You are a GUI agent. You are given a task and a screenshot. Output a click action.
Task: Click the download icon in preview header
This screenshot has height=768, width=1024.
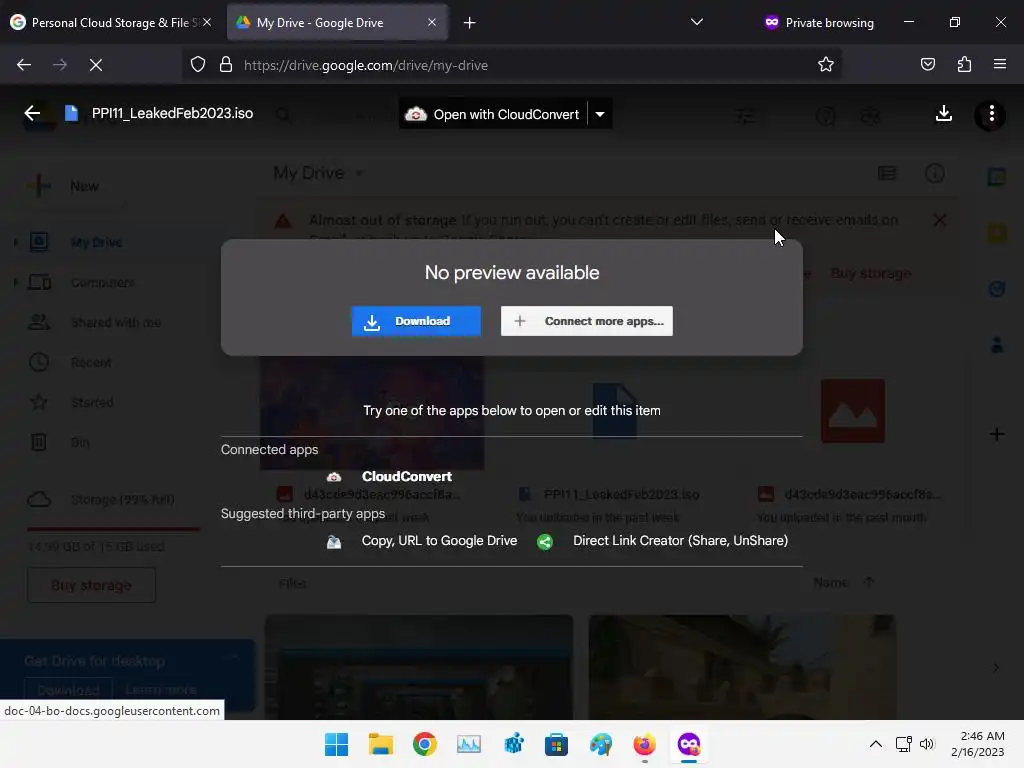point(944,114)
